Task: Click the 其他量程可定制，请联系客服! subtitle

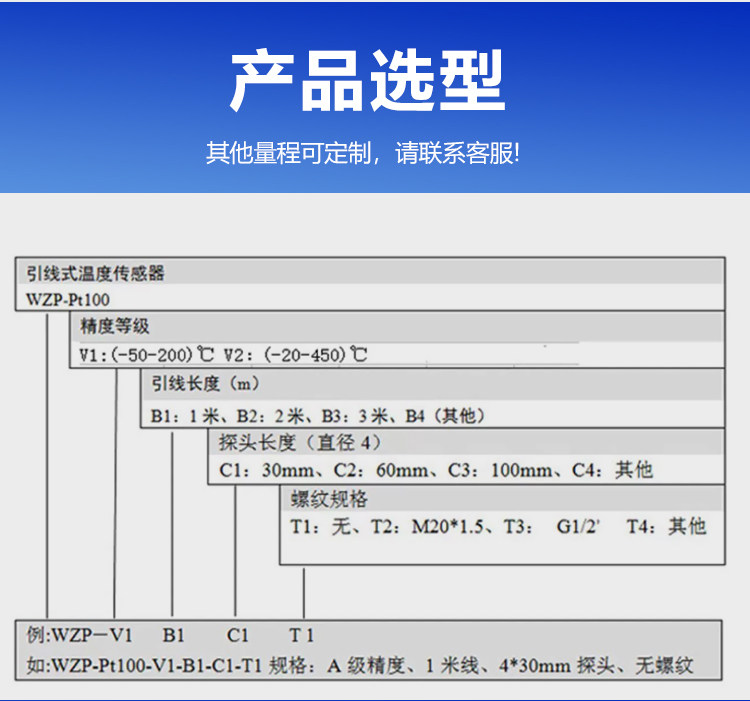Action: (363, 153)
